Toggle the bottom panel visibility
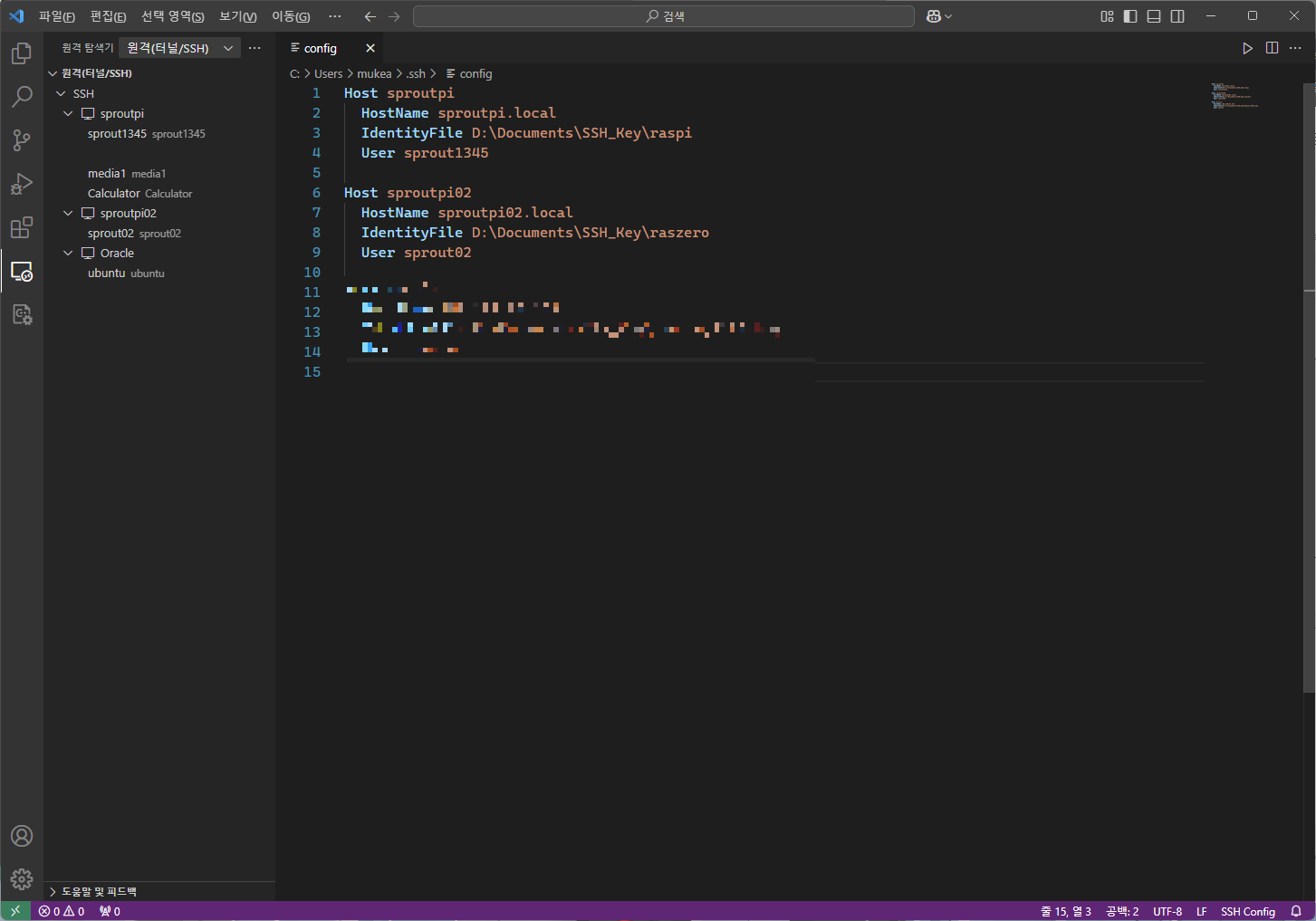Screen dimensions: 1316x921 (x=1154, y=16)
